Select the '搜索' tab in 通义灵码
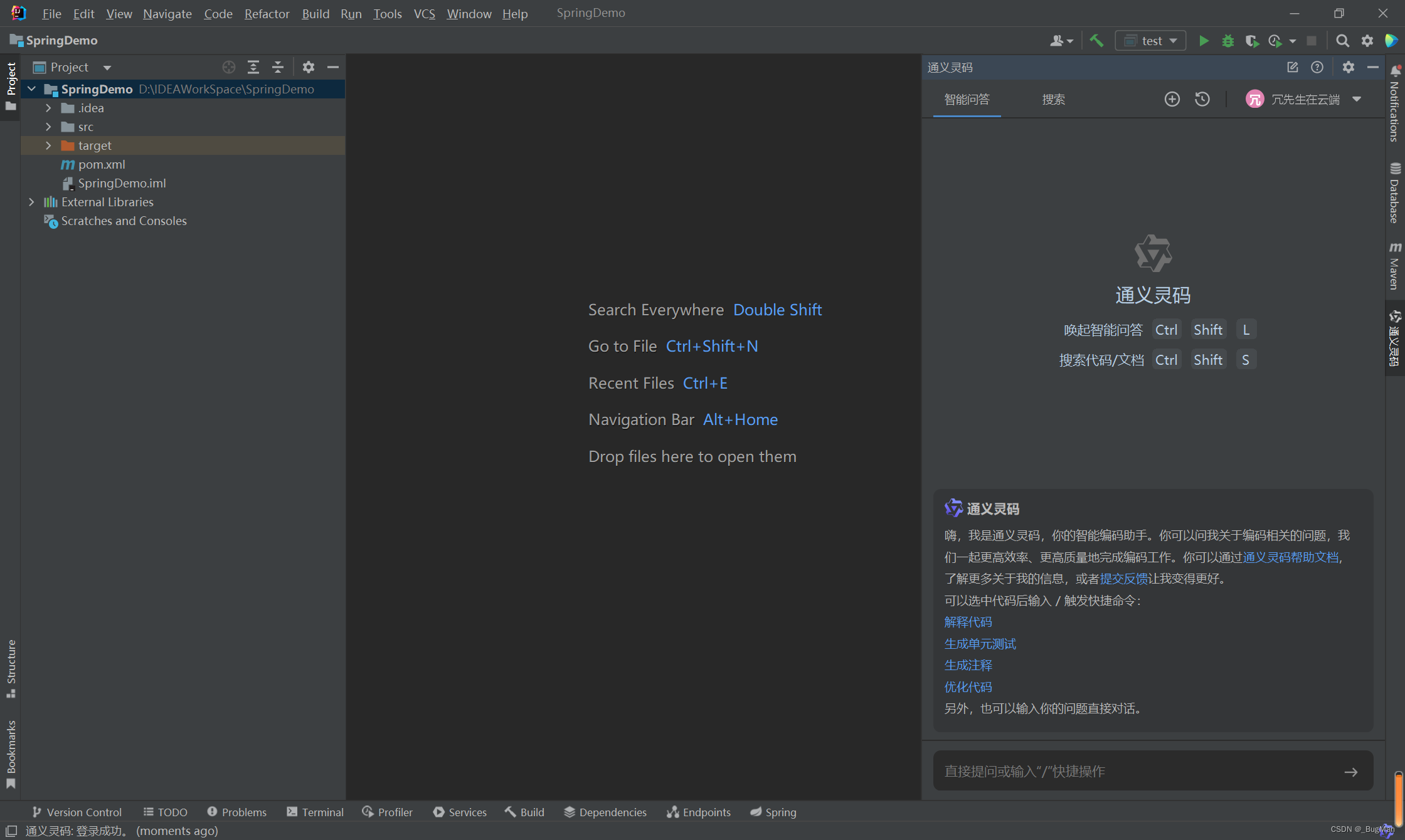 click(x=1053, y=98)
